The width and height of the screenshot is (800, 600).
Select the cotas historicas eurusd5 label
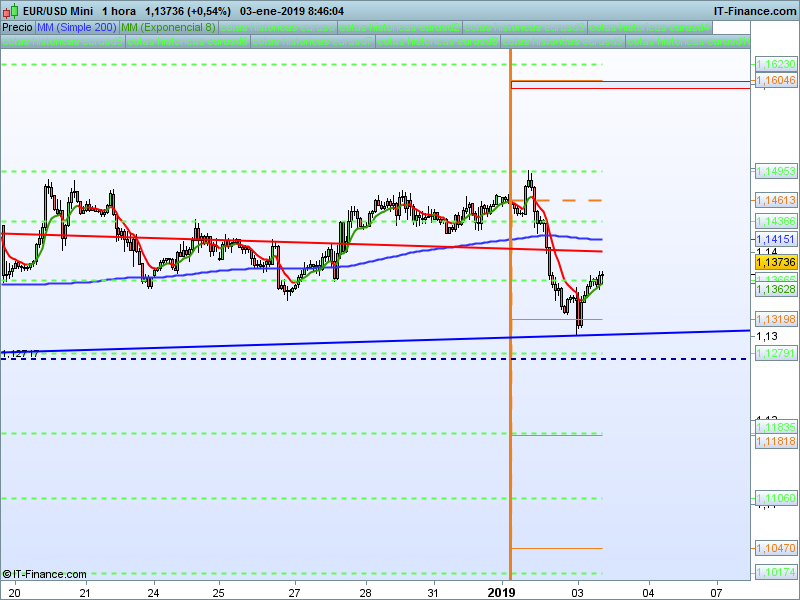pos(63,41)
